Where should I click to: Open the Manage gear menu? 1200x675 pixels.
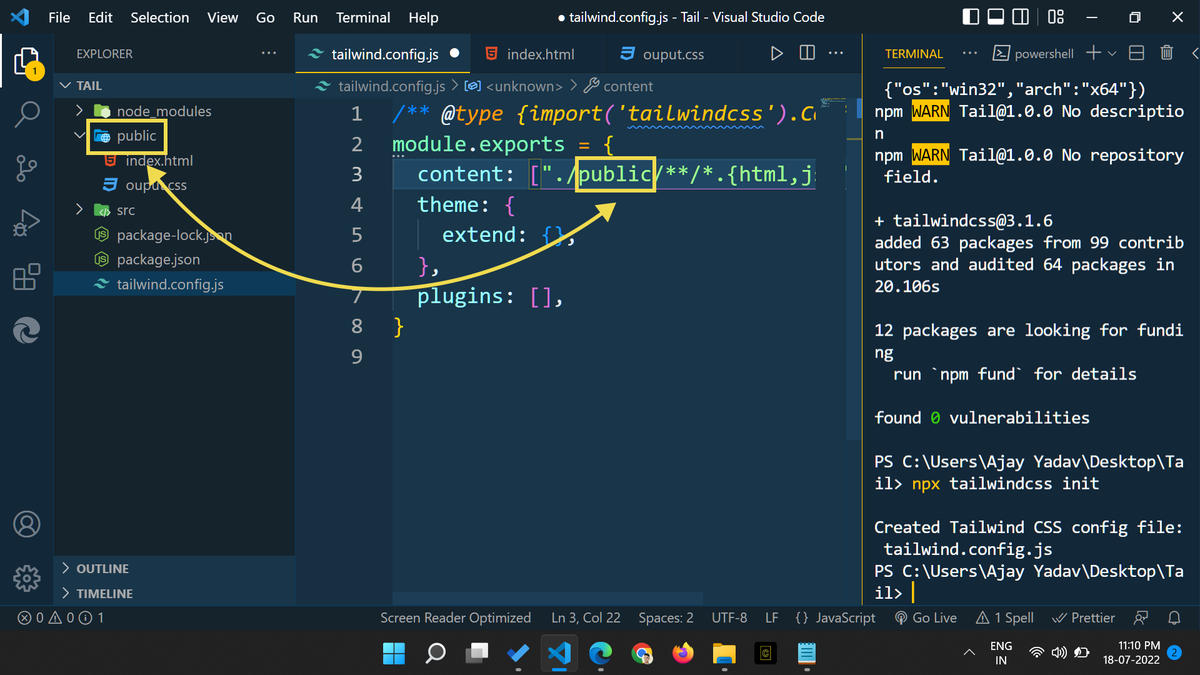[27, 578]
